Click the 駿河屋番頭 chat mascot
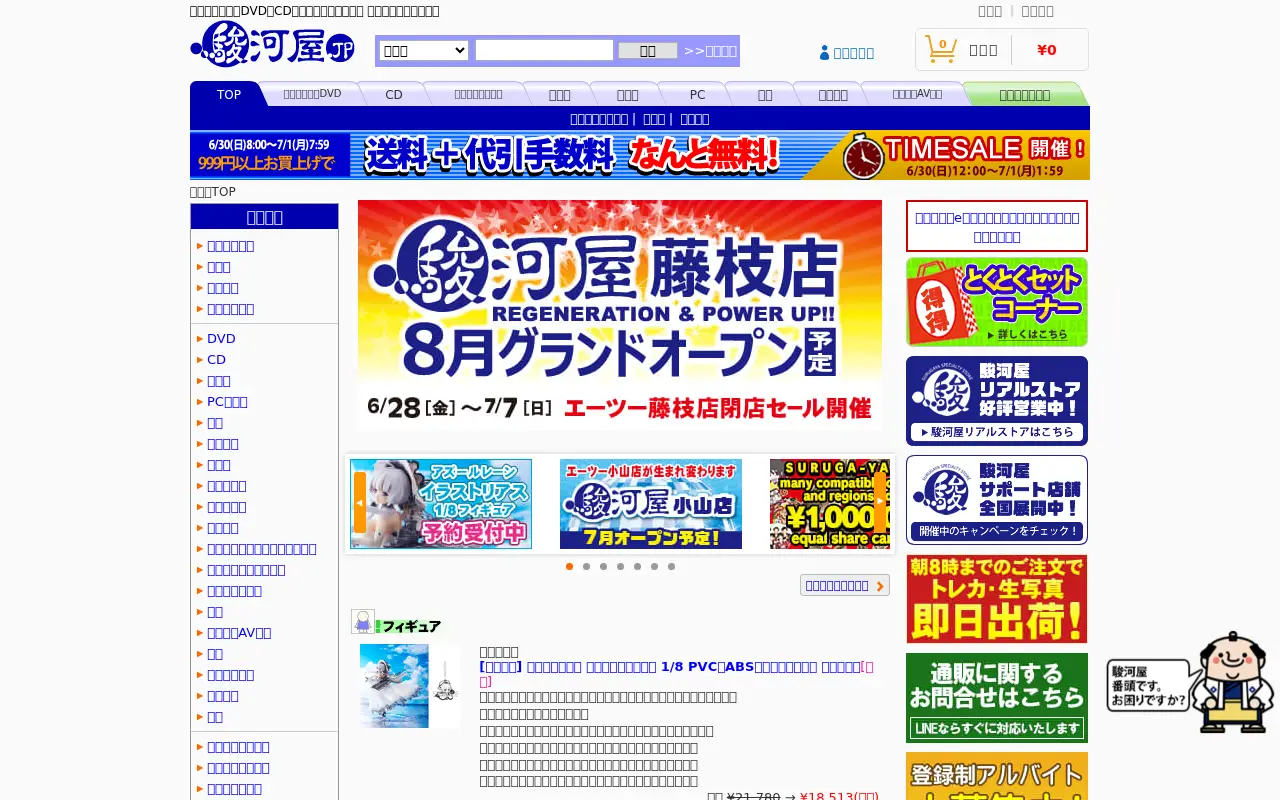Screen dimensions: 1280x800 1190,683
